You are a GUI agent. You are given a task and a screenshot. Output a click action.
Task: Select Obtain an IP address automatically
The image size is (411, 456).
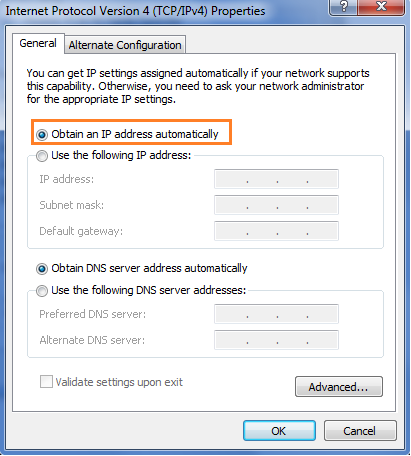[x=42, y=135]
